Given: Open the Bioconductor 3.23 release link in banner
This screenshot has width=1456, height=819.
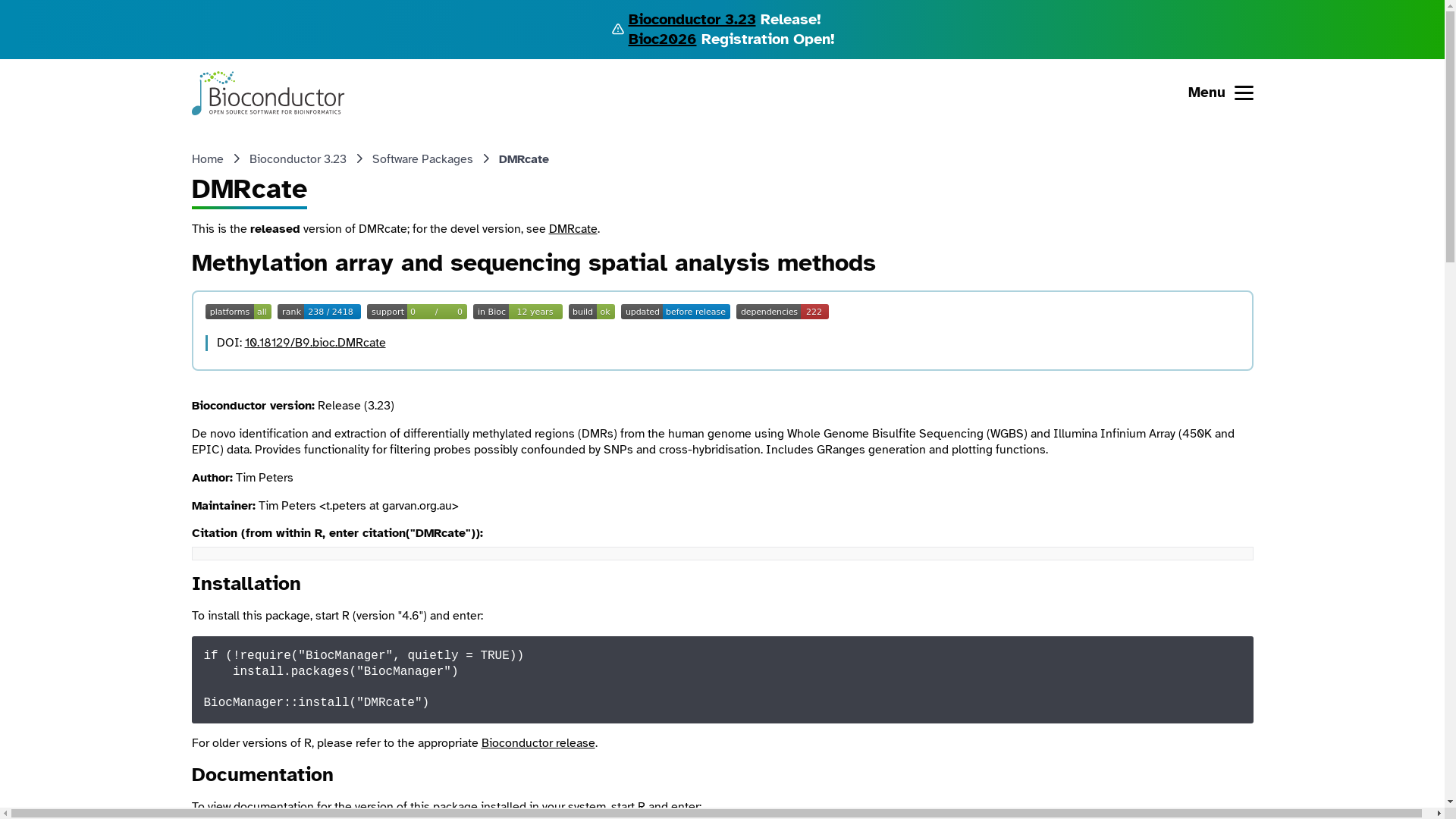Looking at the screenshot, I should pos(692,19).
